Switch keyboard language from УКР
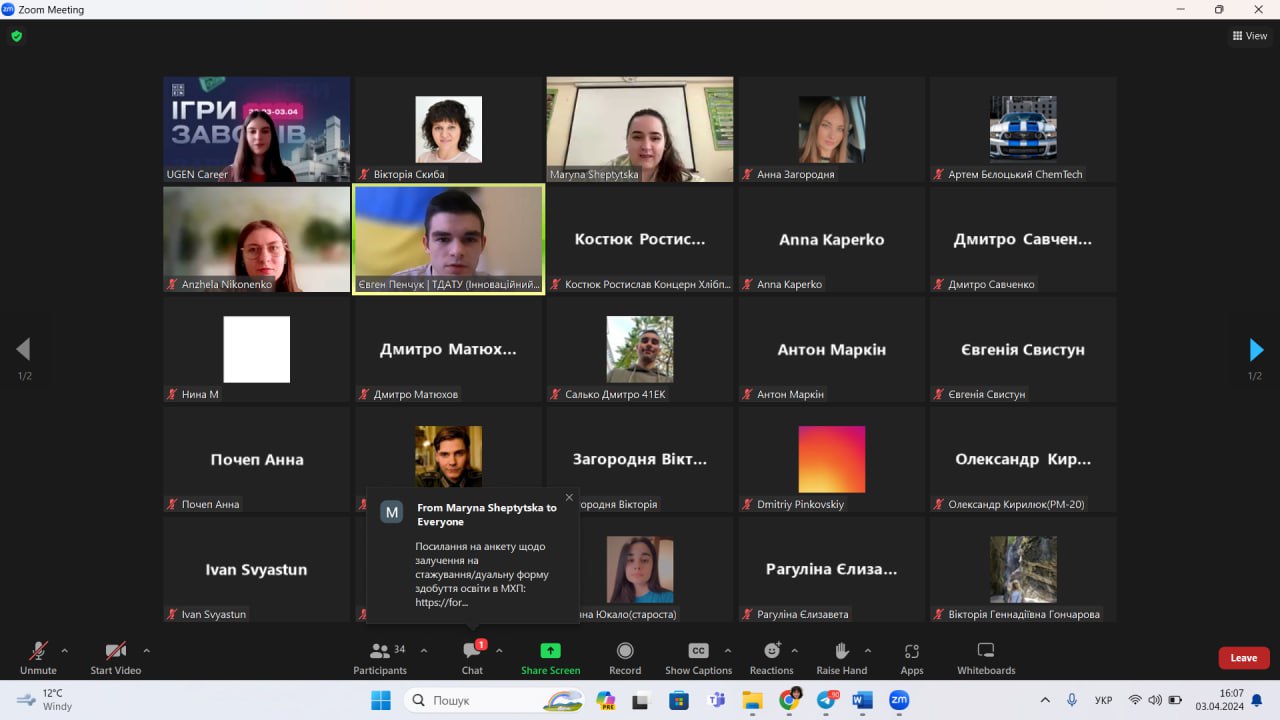This screenshot has width=1280, height=720. pos(1104,700)
